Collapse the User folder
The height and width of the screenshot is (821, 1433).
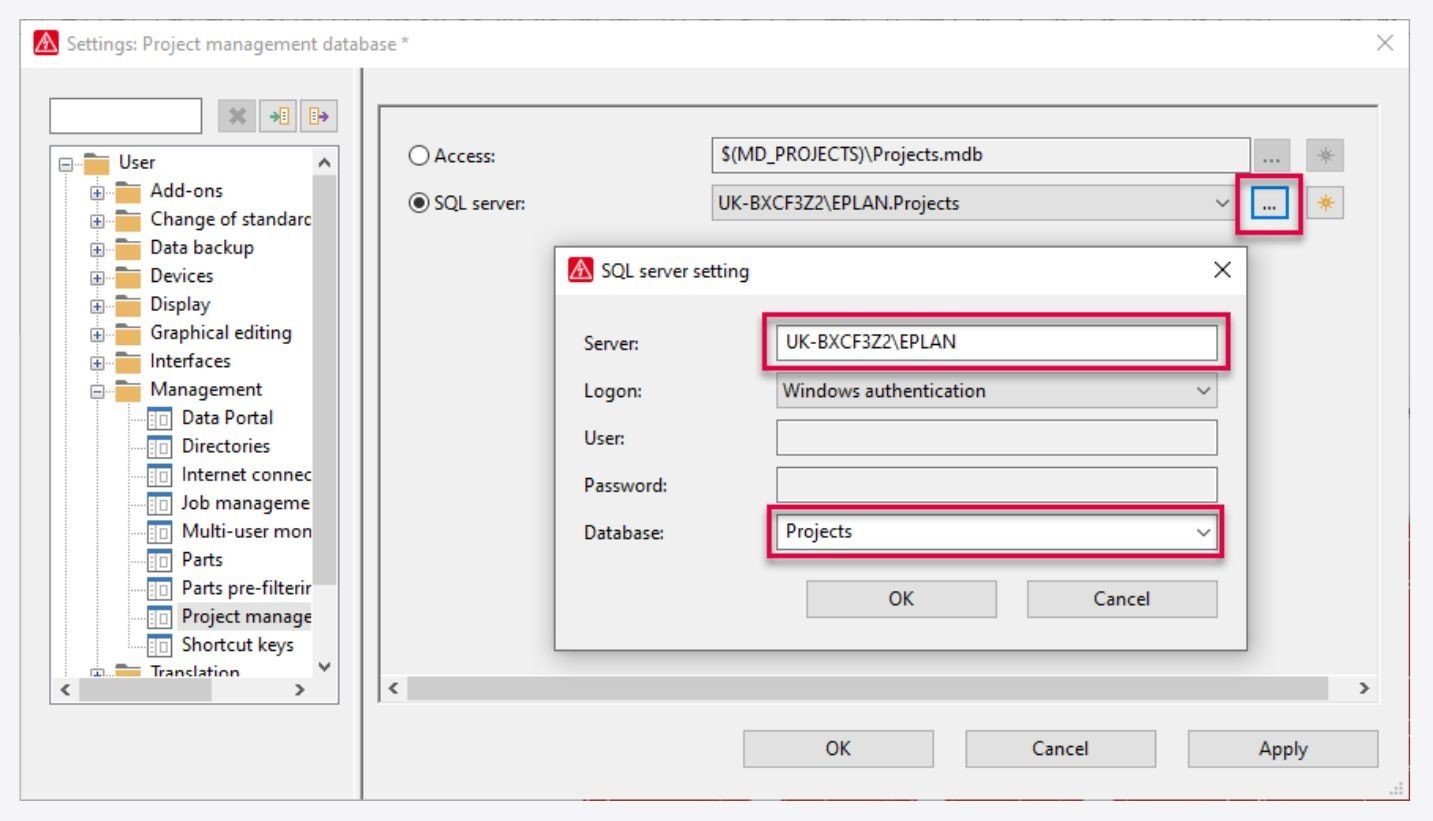coord(67,161)
